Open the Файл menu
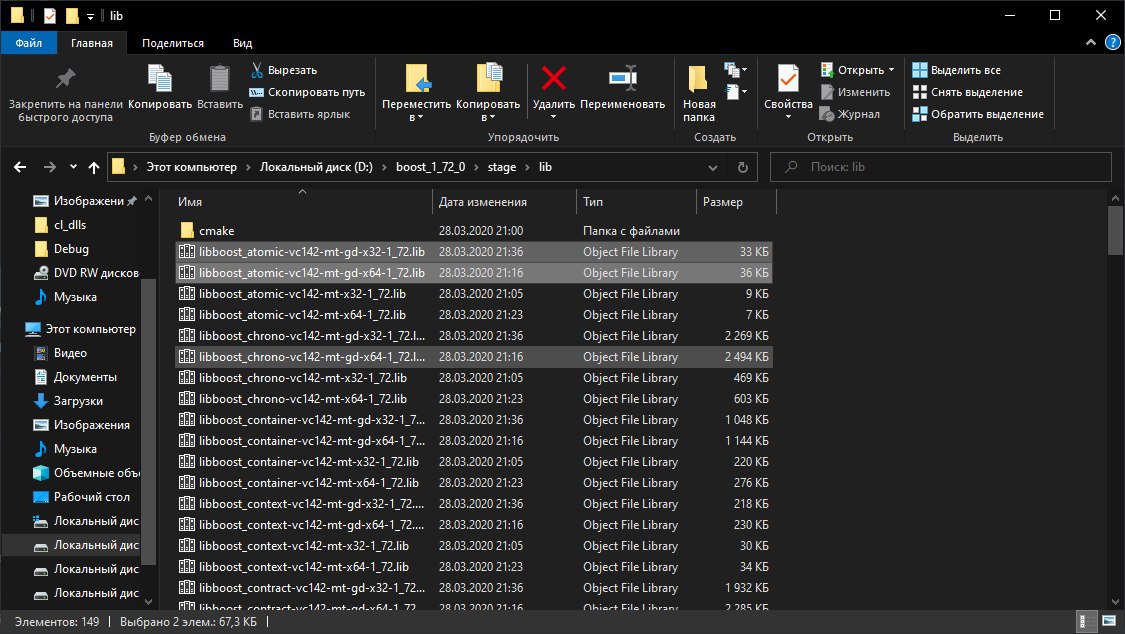Viewport: 1125px width, 634px height. (x=29, y=43)
